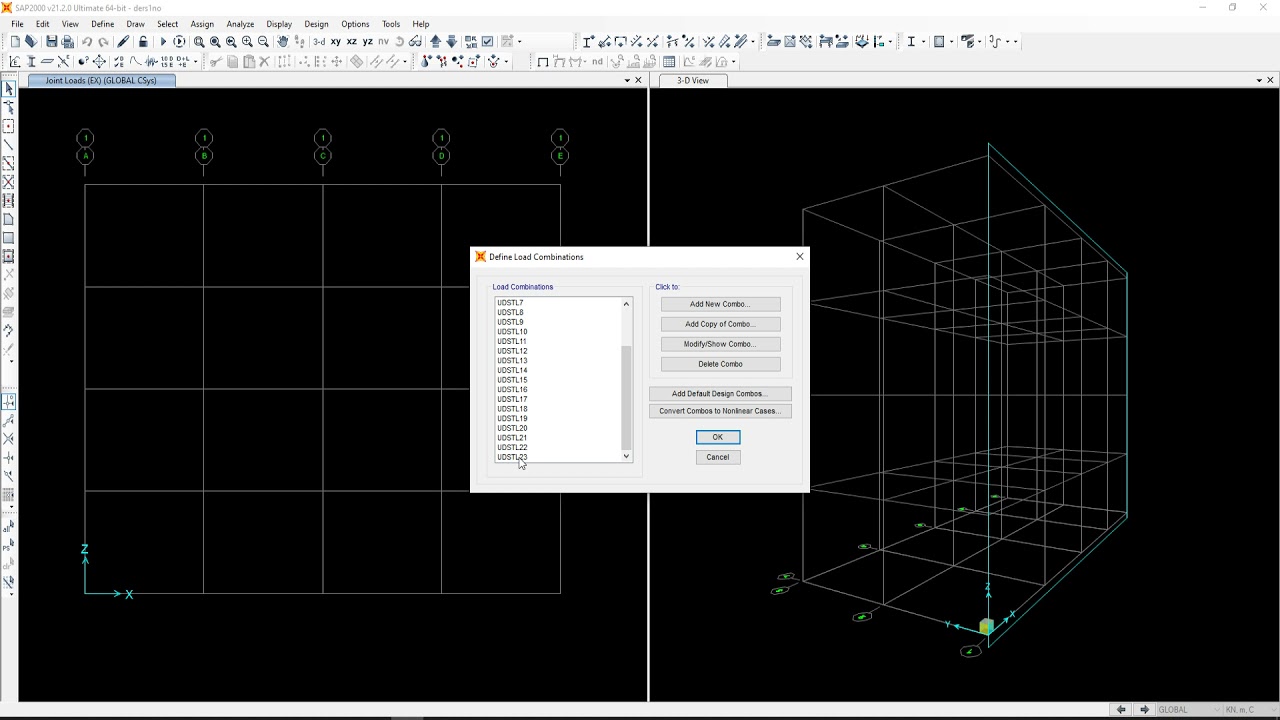Cancel the Define Load Combinations dialog

tap(718, 457)
